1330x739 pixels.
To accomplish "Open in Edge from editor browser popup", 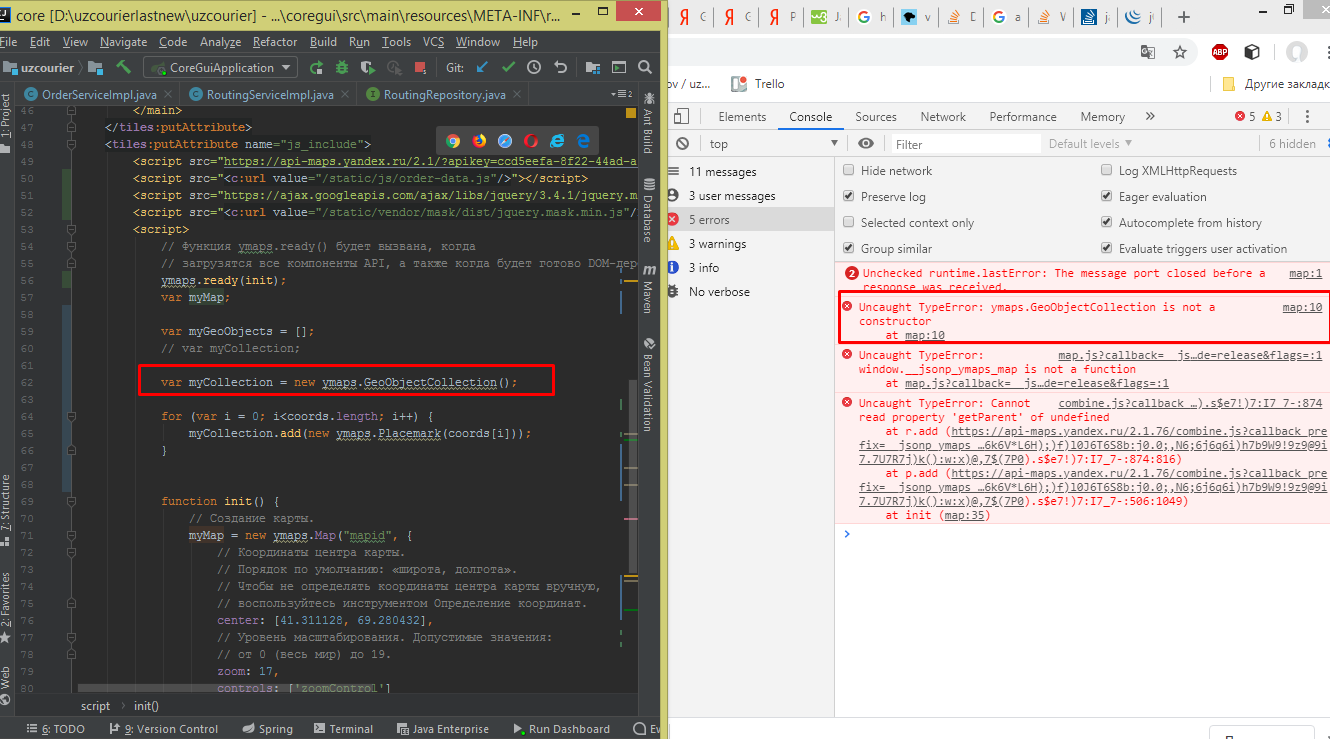I will coord(582,141).
